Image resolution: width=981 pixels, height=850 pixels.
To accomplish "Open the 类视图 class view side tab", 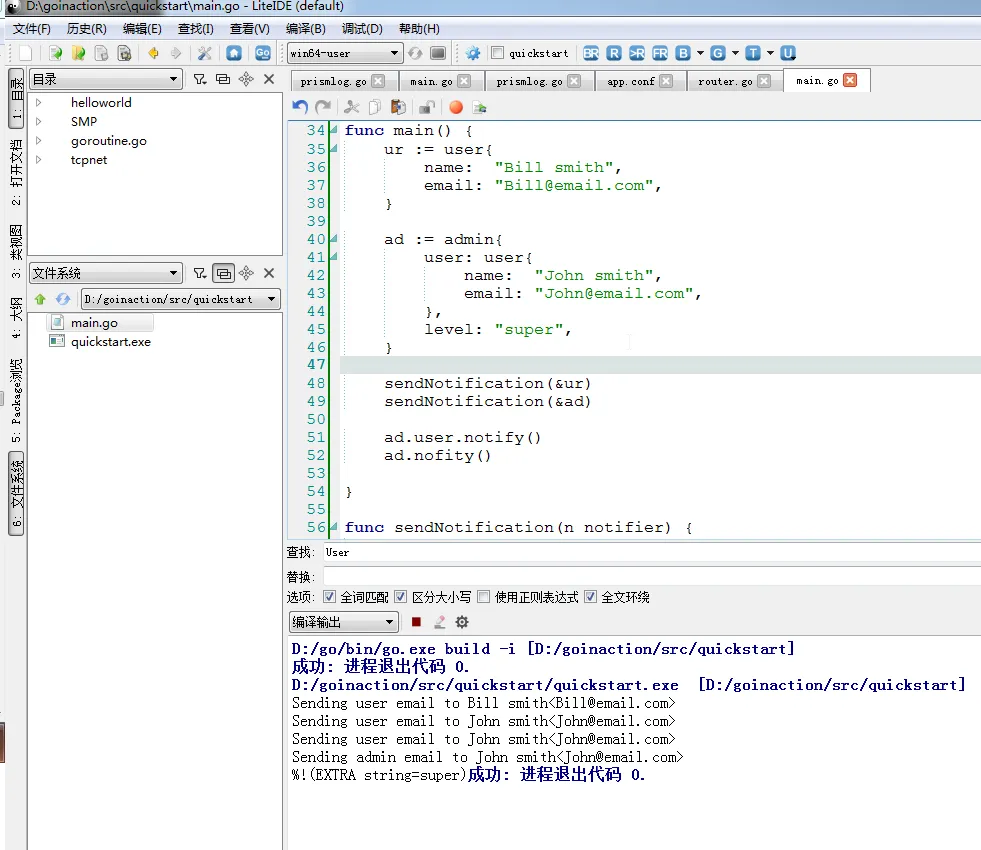I will click(x=16, y=250).
